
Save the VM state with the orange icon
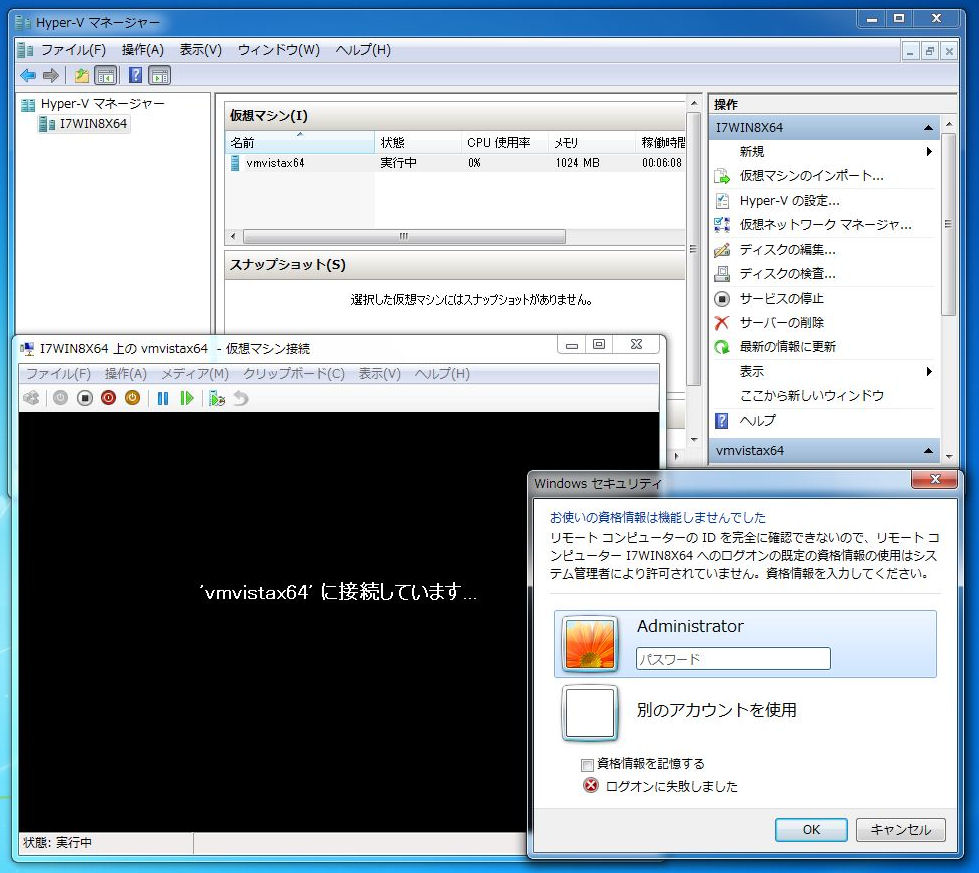[132, 398]
